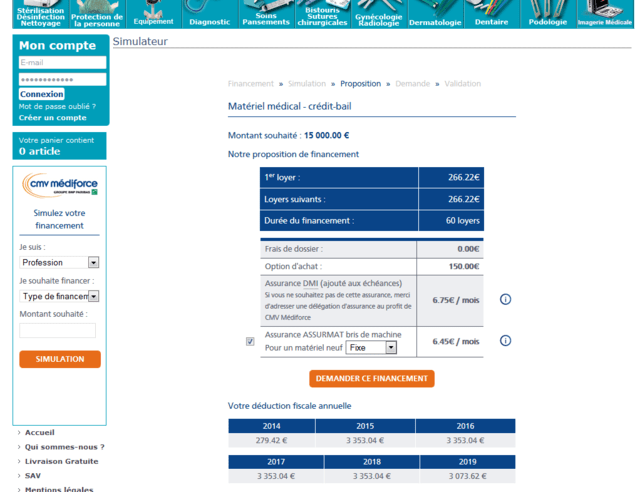Open the Diagnostic category icon

(209, 14)
